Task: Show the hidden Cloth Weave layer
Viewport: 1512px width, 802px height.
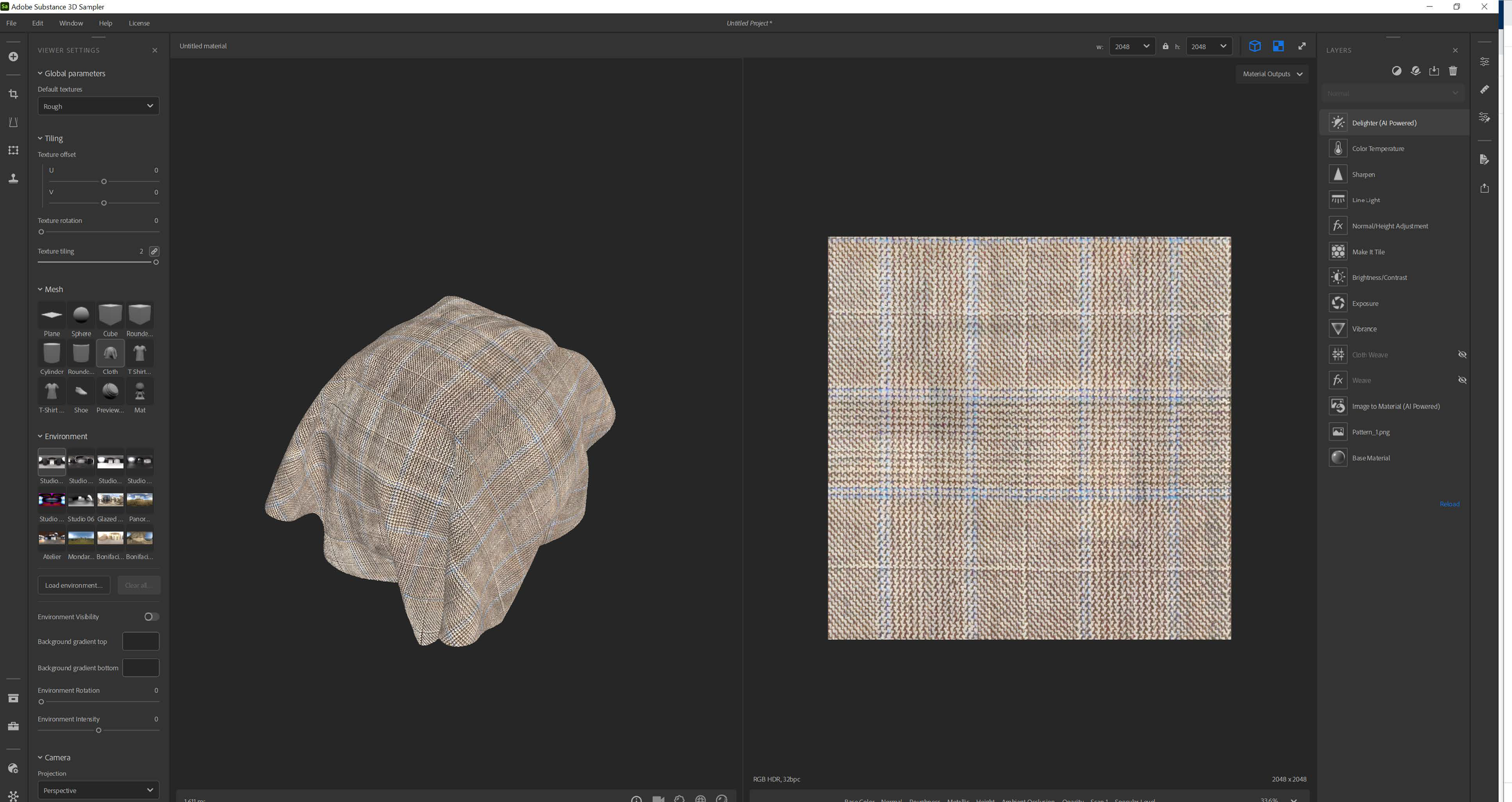Action: 1462,354
